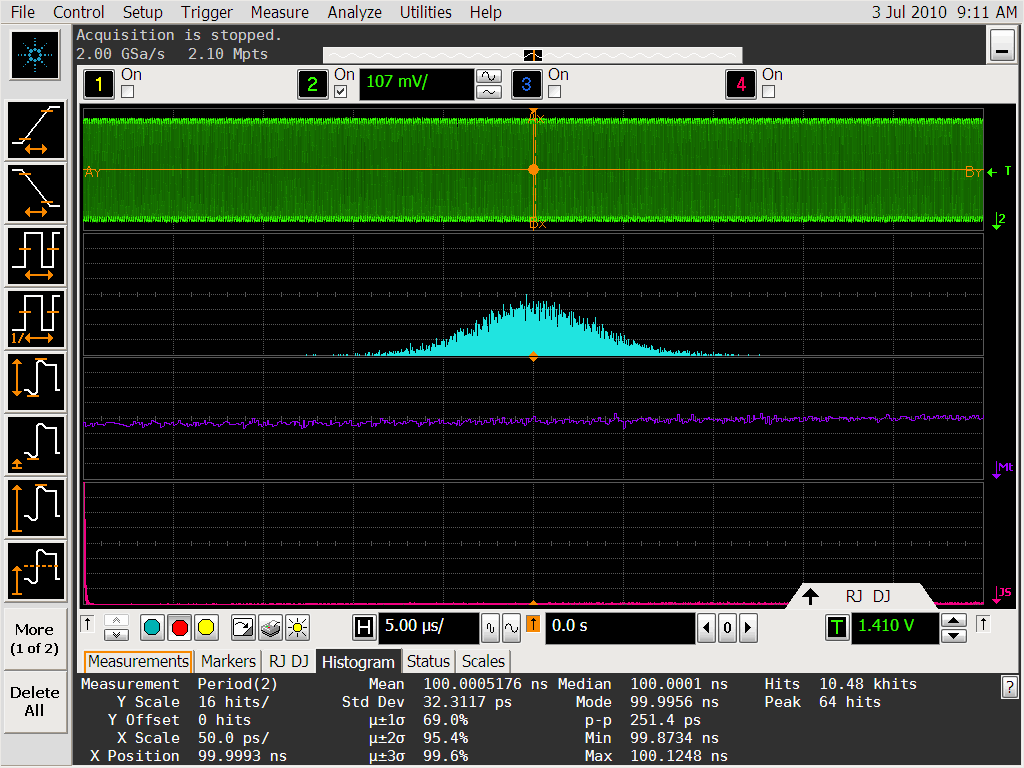Click the display intensity sun icon

click(297, 628)
